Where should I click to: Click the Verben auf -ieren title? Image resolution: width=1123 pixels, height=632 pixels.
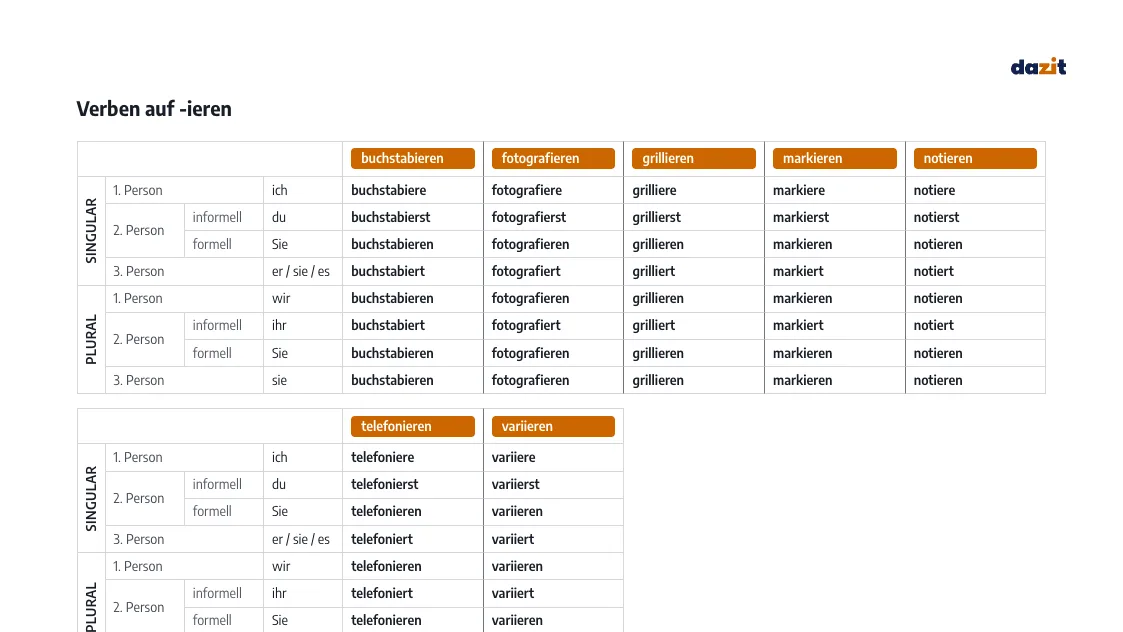[154, 109]
